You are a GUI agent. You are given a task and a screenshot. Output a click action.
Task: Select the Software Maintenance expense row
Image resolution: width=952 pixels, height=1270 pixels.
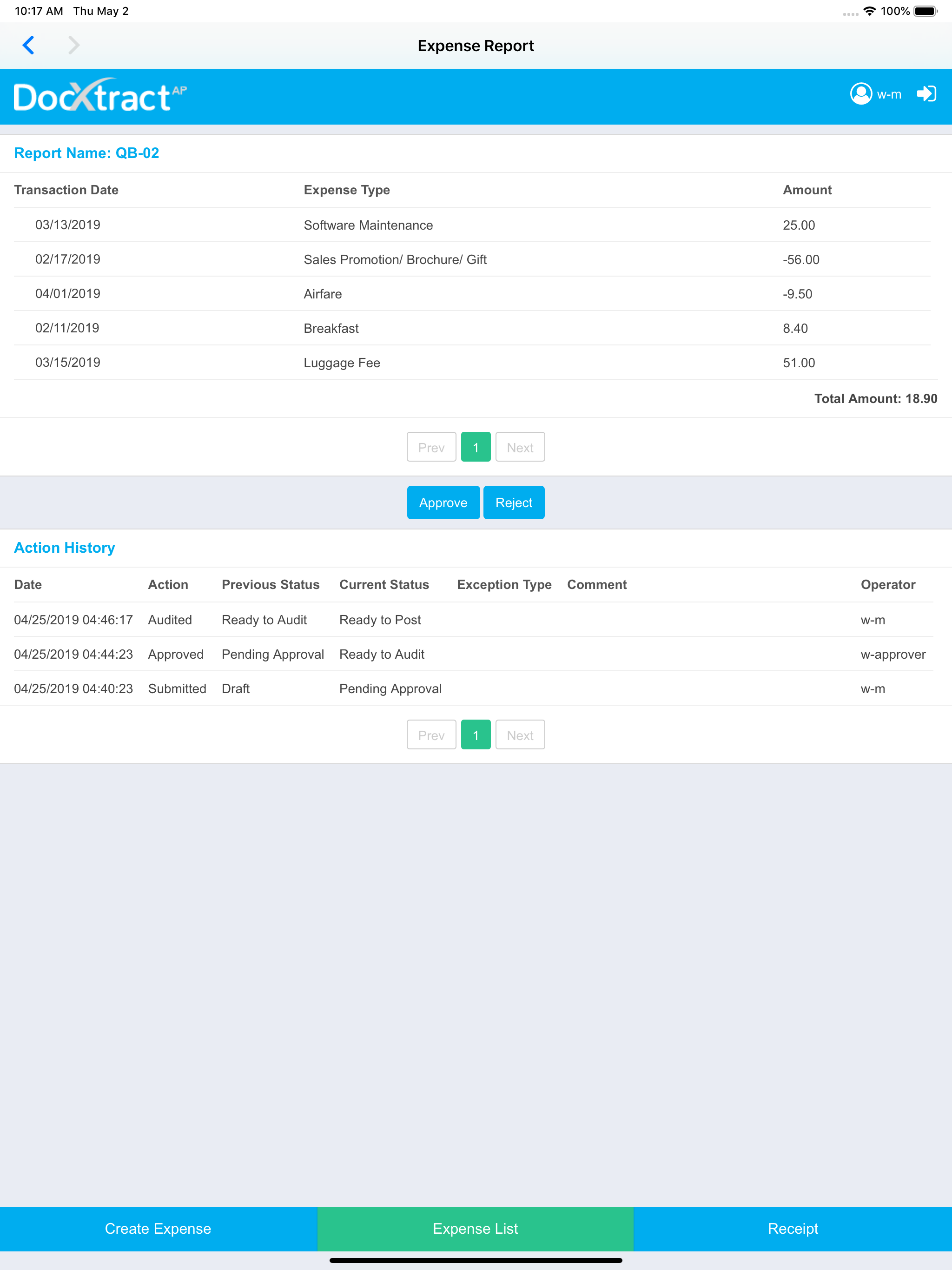point(472,225)
